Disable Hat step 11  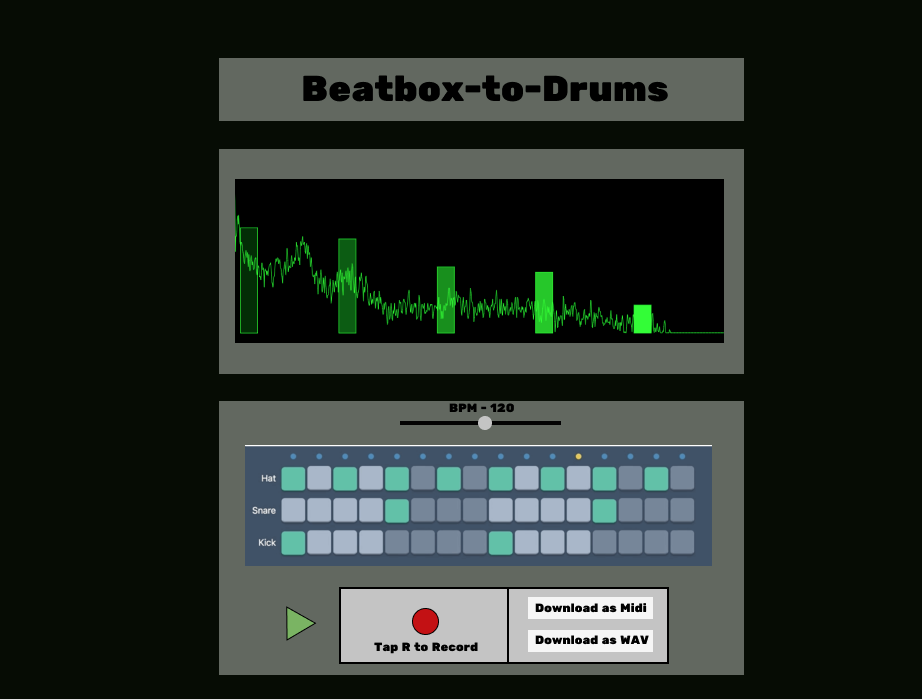click(x=552, y=478)
